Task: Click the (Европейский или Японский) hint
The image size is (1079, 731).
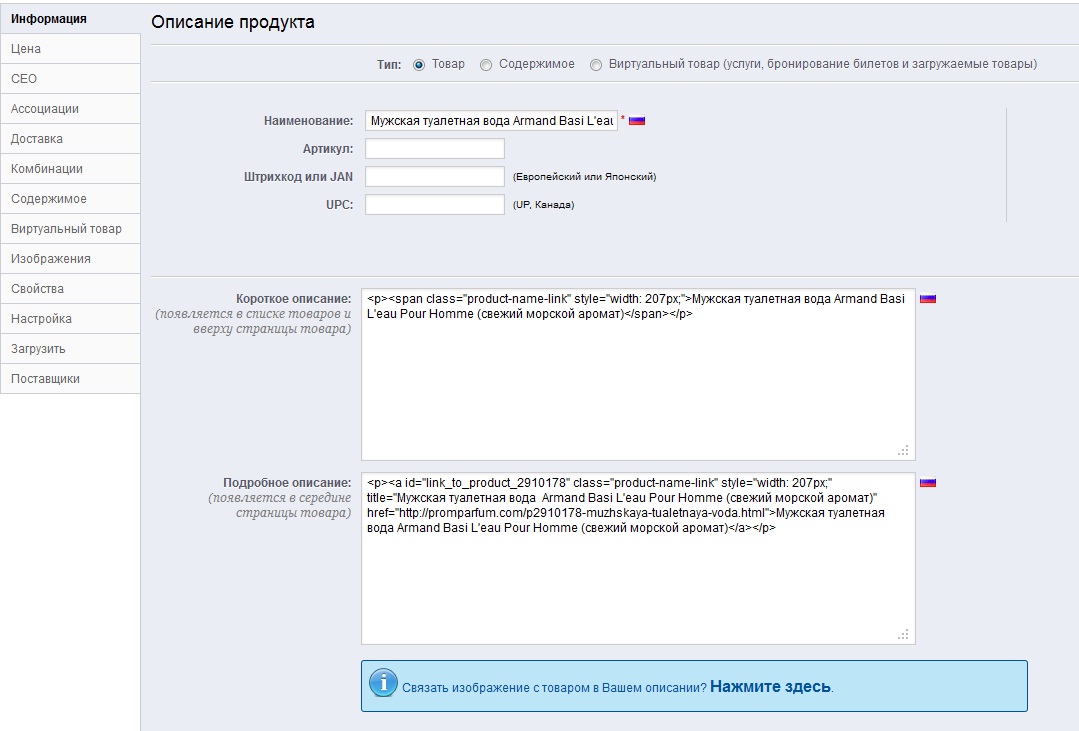Action: [584, 177]
